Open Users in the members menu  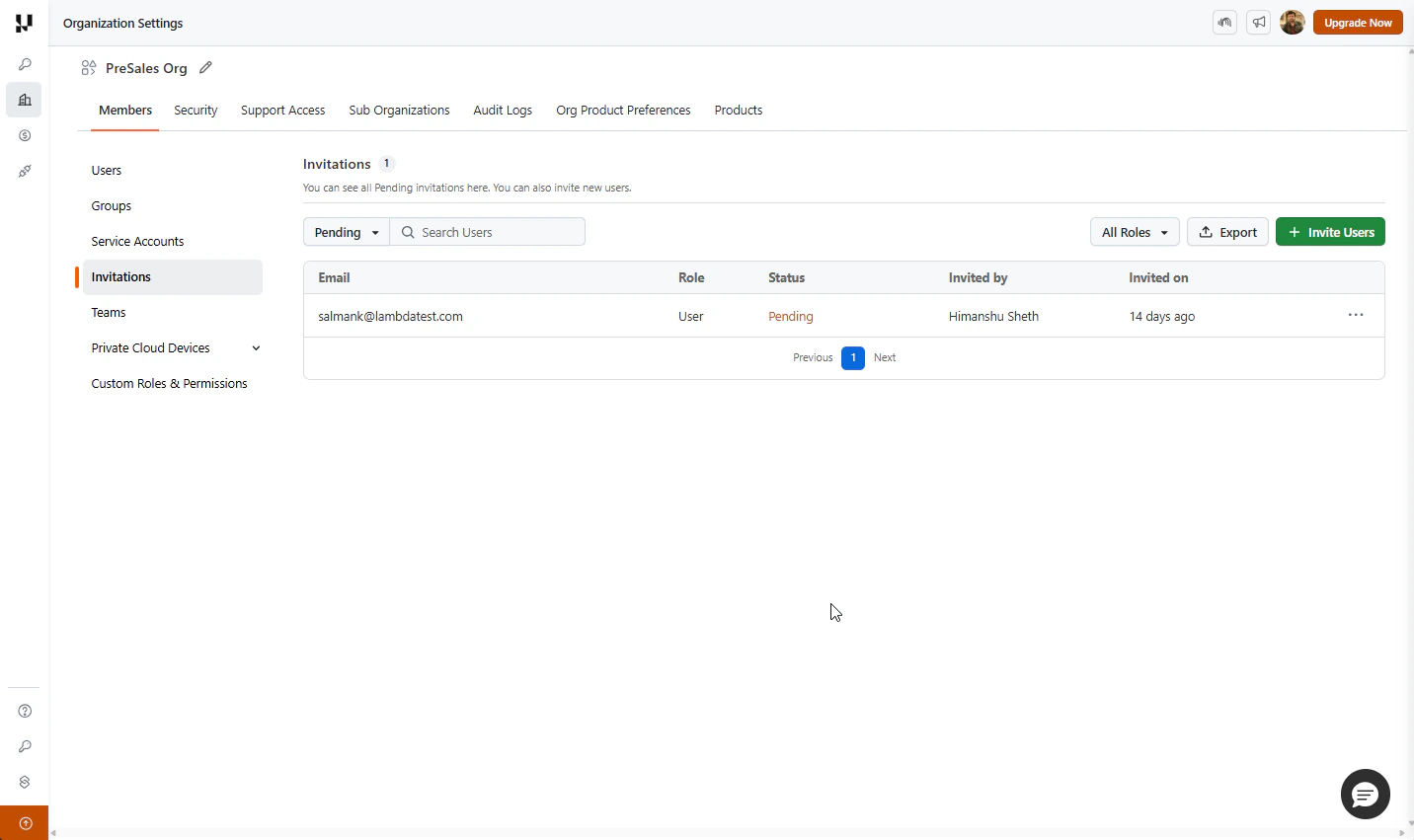107,171
